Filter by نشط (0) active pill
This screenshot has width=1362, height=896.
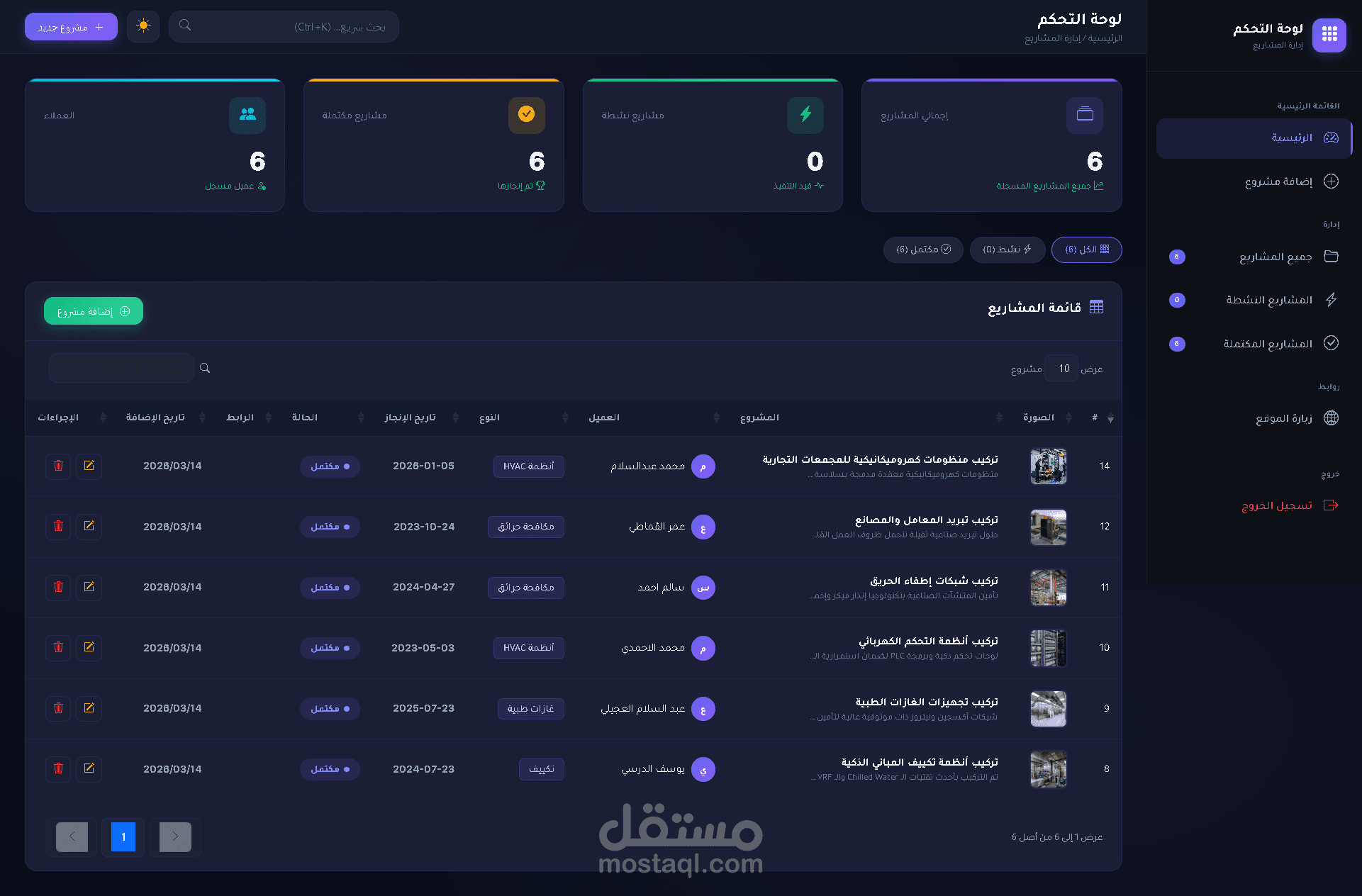1007,250
